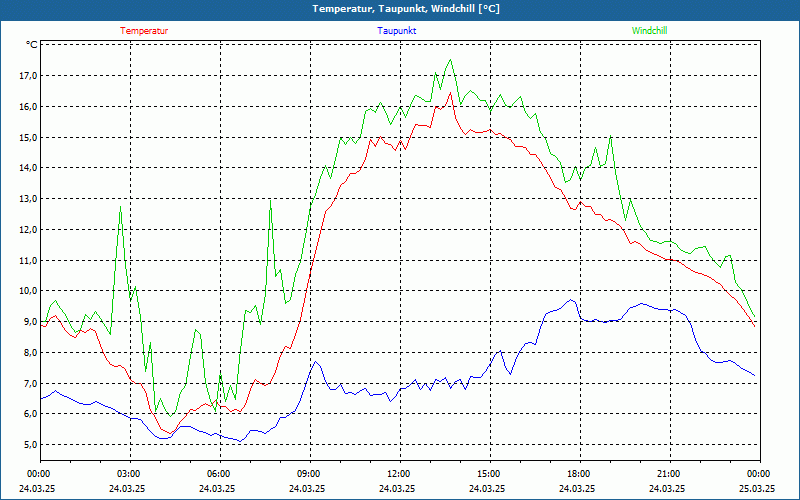This screenshot has height=500, width=800.
Task: Click the green Windchill legend label
Action: [x=650, y=30]
